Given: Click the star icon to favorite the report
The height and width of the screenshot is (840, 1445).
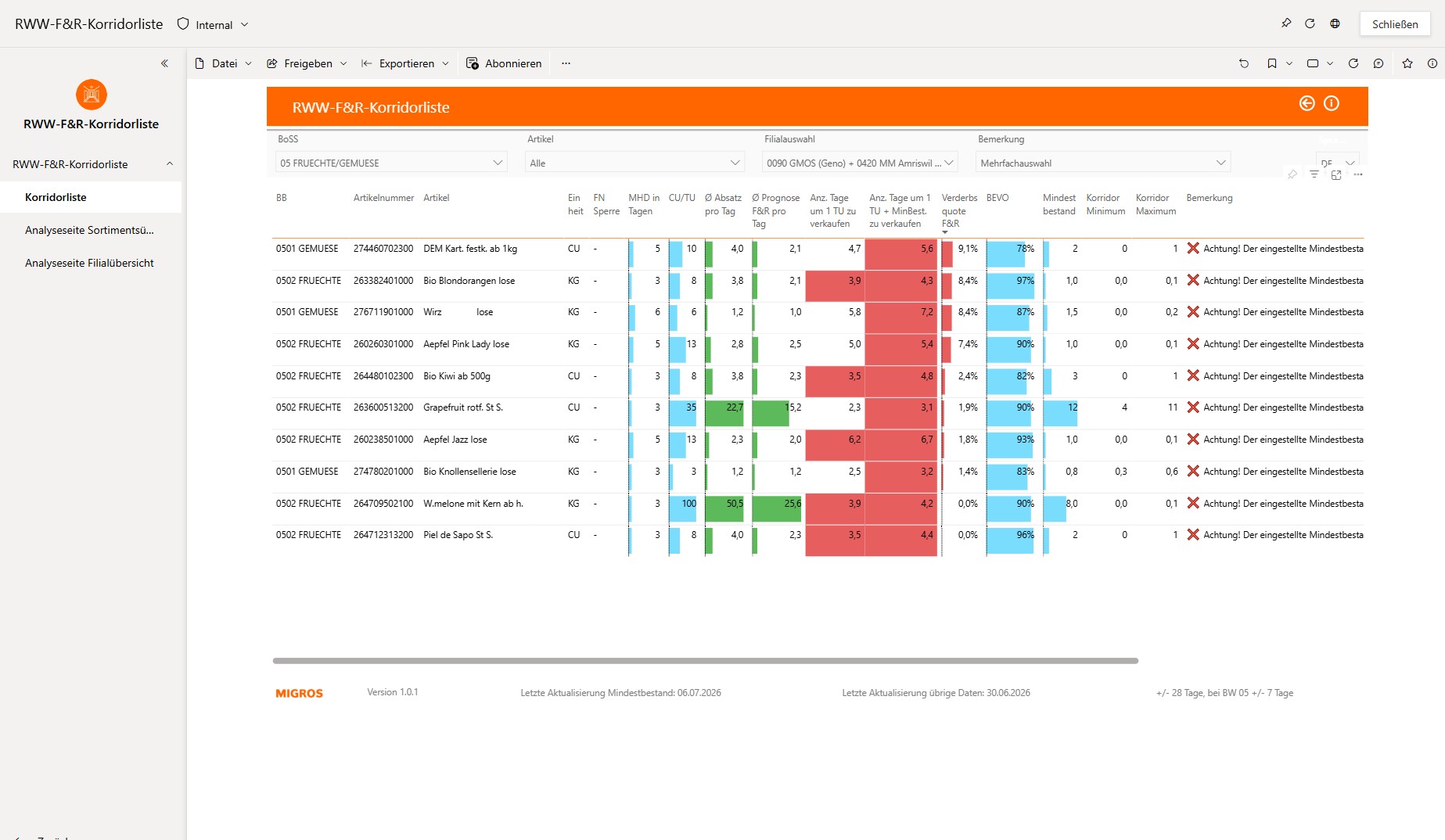Looking at the screenshot, I should pos(1407,63).
